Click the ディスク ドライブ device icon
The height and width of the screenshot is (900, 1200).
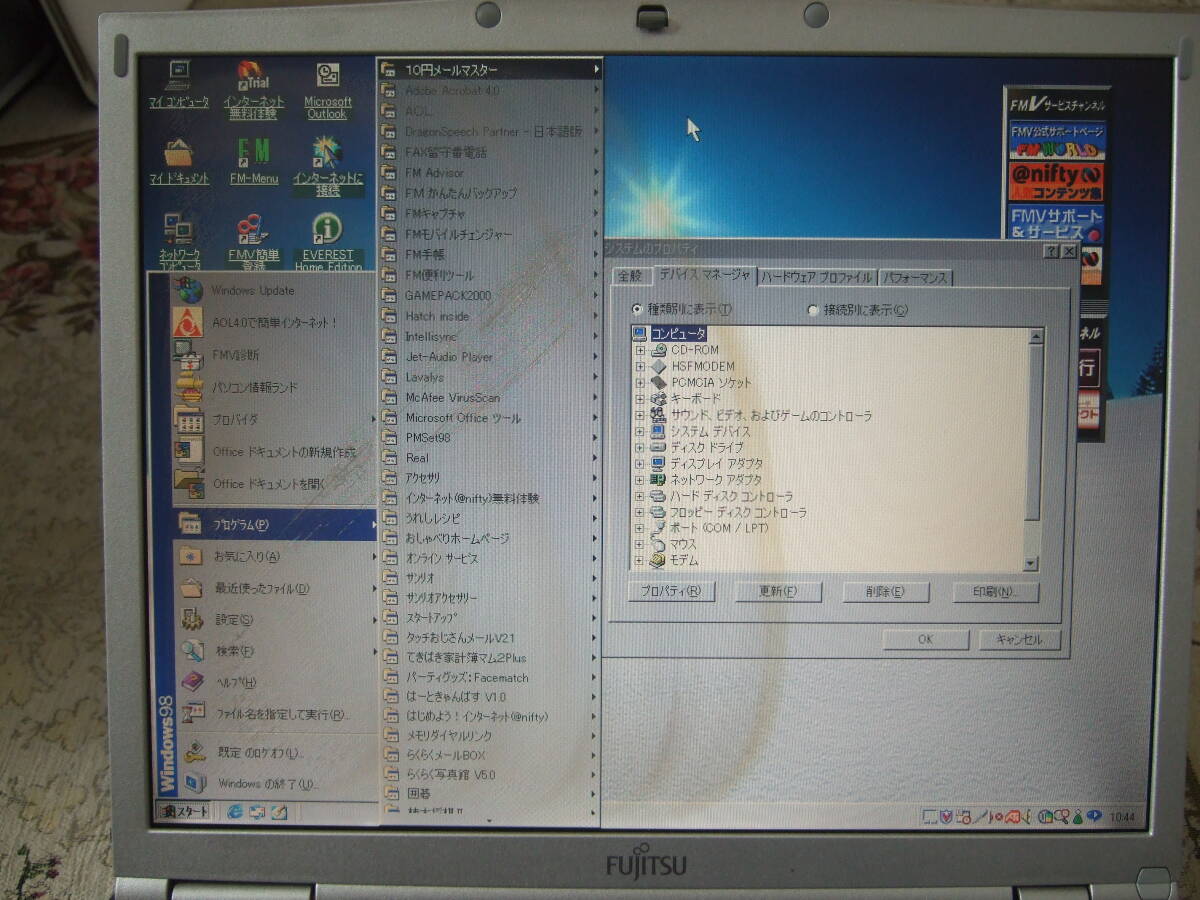(658, 447)
